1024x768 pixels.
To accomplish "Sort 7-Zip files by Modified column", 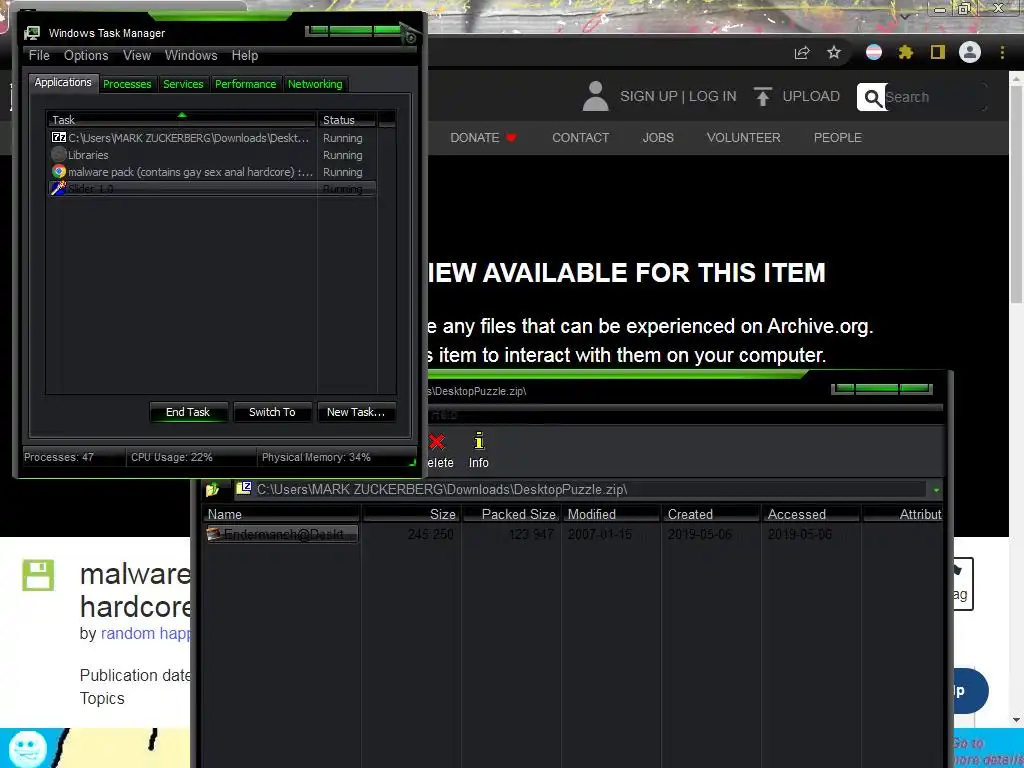I will [x=611, y=514].
